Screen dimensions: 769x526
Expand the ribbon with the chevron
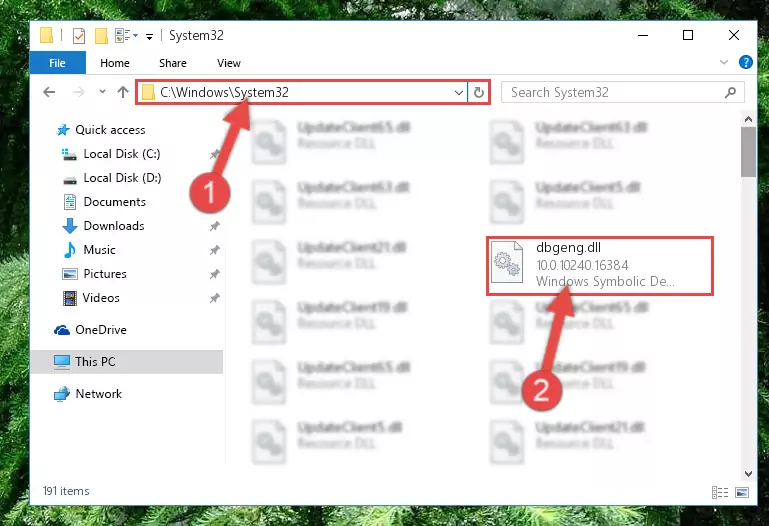coord(723,62)
